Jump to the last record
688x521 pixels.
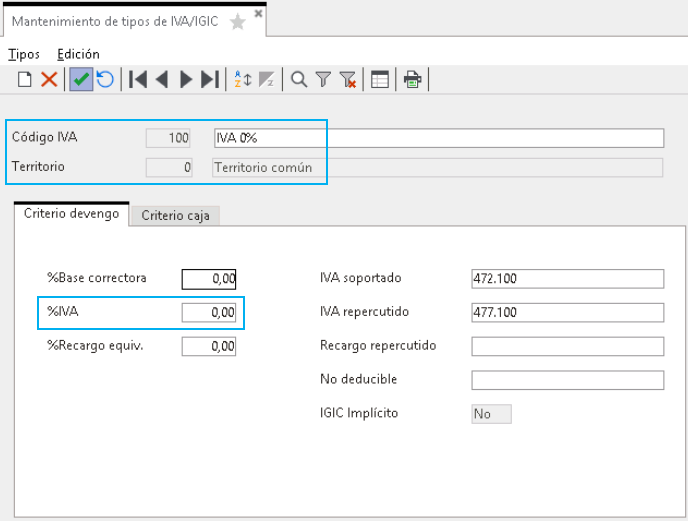(x=210, y=79)
